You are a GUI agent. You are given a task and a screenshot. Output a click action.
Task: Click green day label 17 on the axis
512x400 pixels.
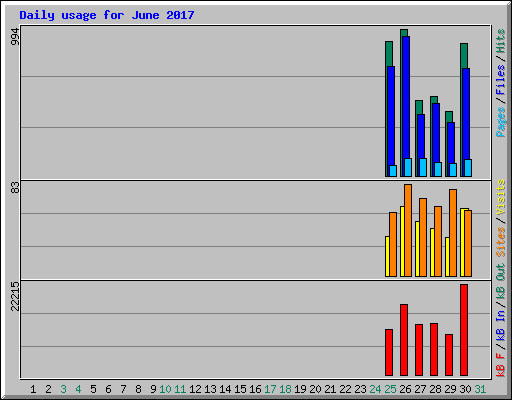[x=270, y=389]
